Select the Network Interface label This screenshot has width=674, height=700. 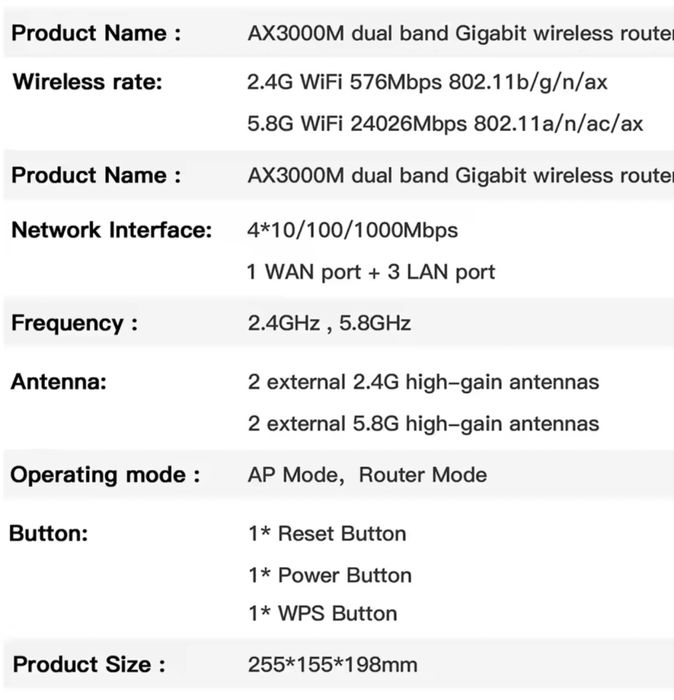pyautogui.click(x=111, y=230)
